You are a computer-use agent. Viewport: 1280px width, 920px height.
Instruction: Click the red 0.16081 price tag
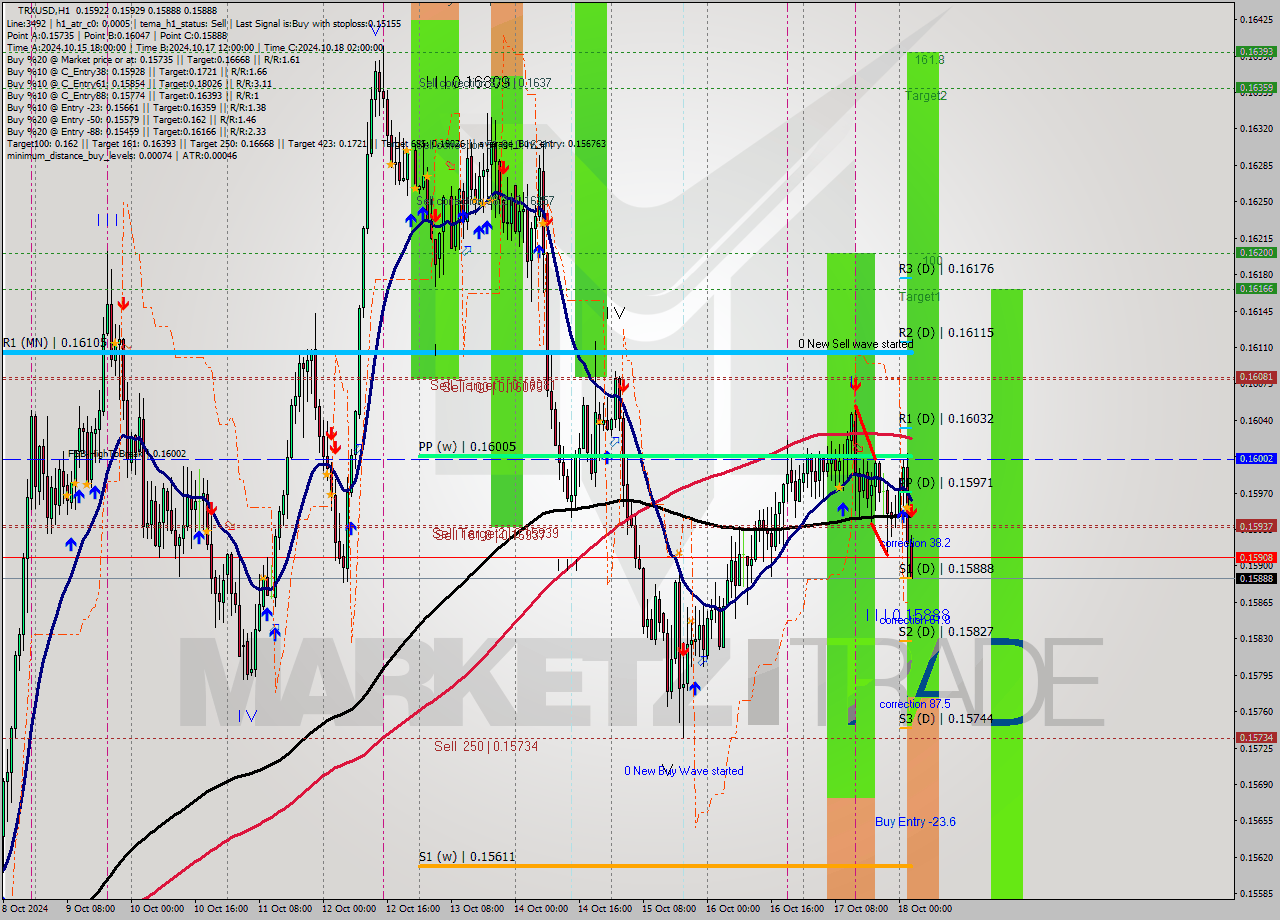click(x=1256, y=377)
